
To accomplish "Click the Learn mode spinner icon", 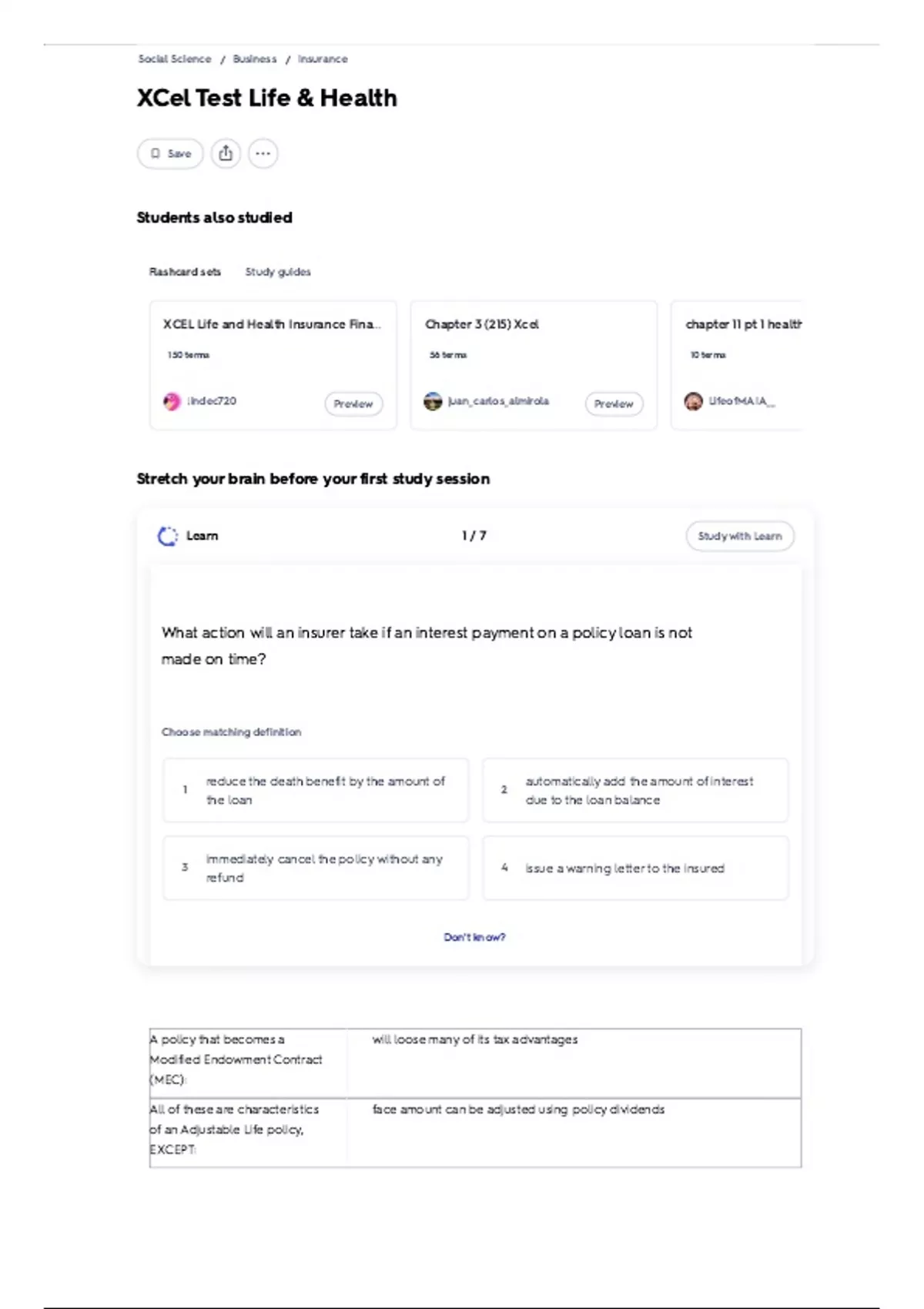I will pyautogui.click(x=167, y=536).
